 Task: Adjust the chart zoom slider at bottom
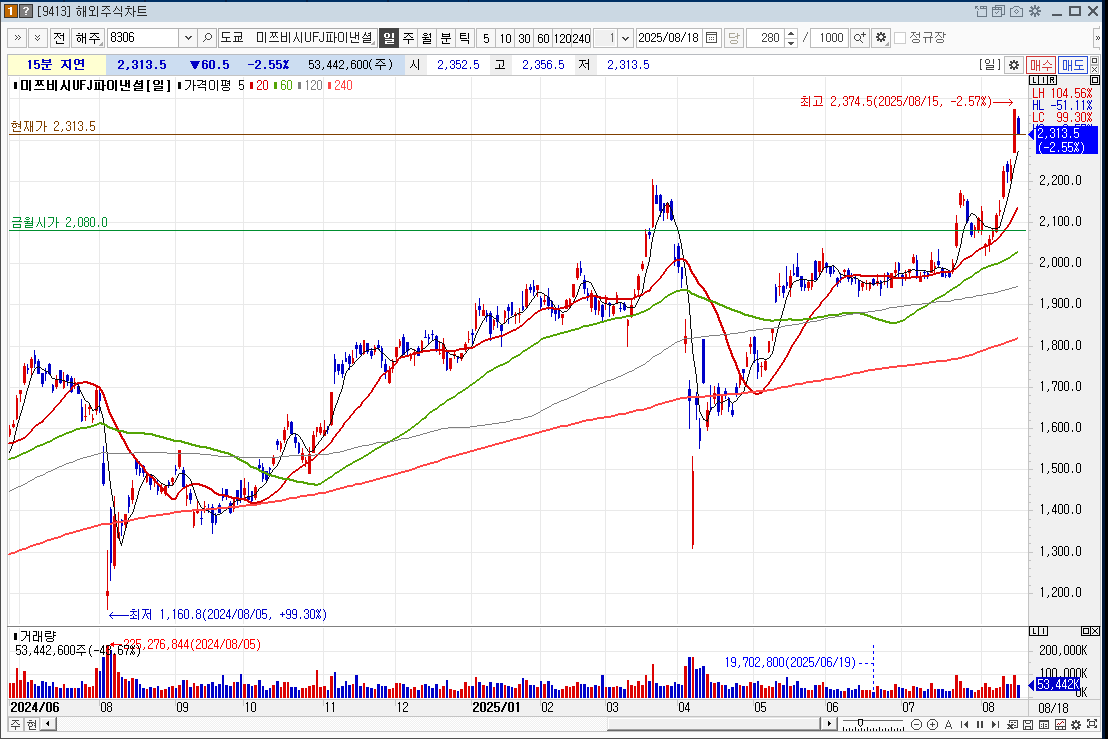point(860,724)
